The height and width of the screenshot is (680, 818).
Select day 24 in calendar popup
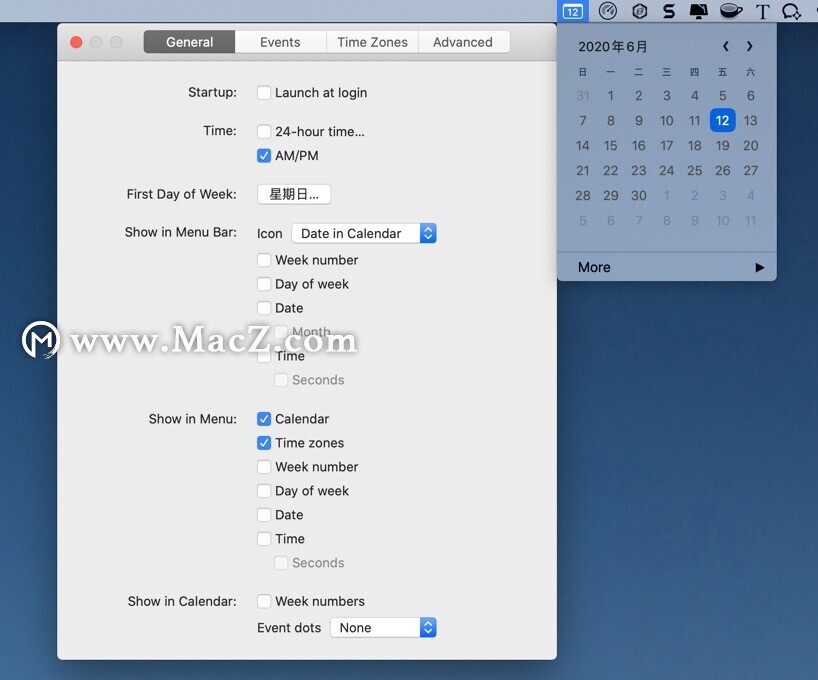point(666,171)
